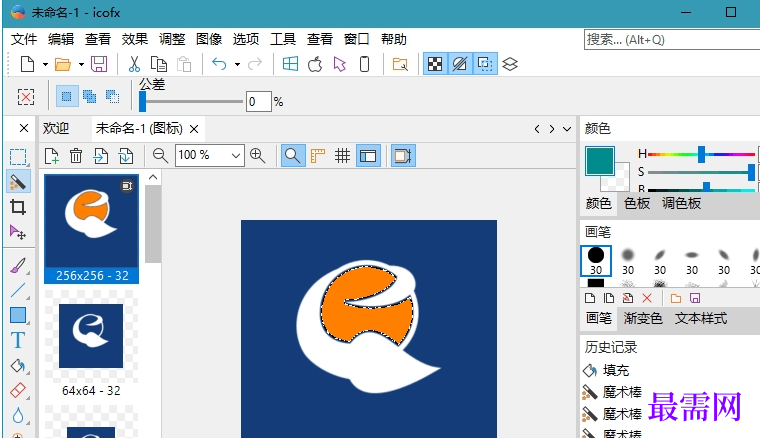
Task: Open the layers stack icon
Action: (x=510, y=64)
